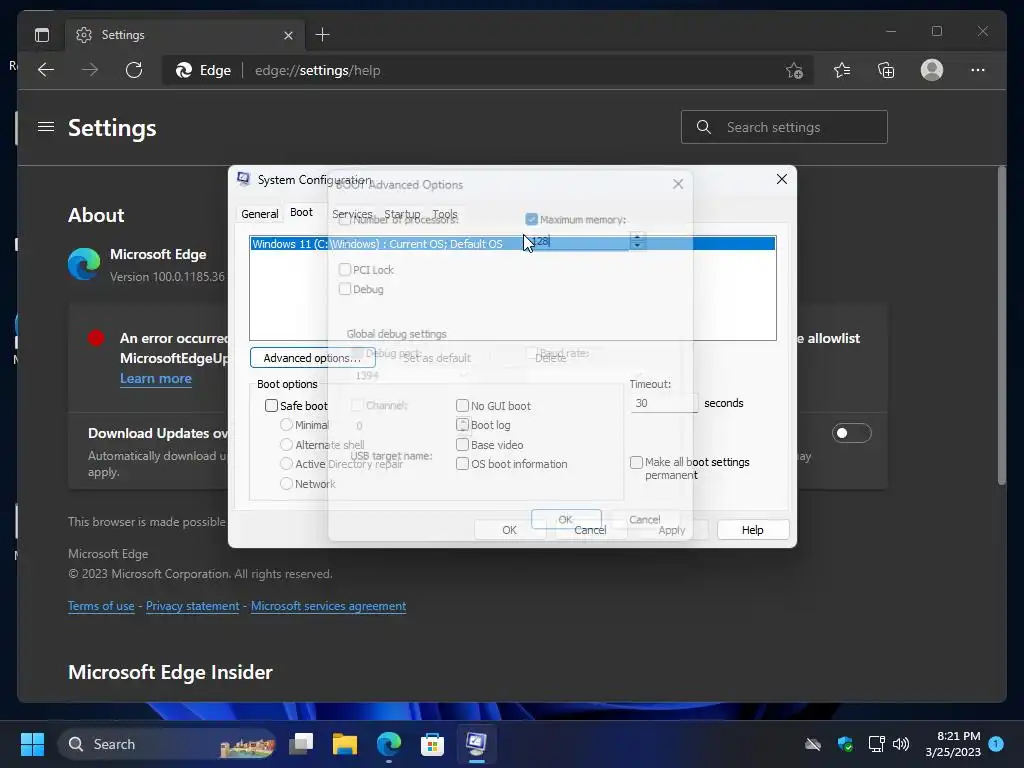Check the OS boot information option
The width and height of the screenshot is (1024, 768).
point(462,464)
